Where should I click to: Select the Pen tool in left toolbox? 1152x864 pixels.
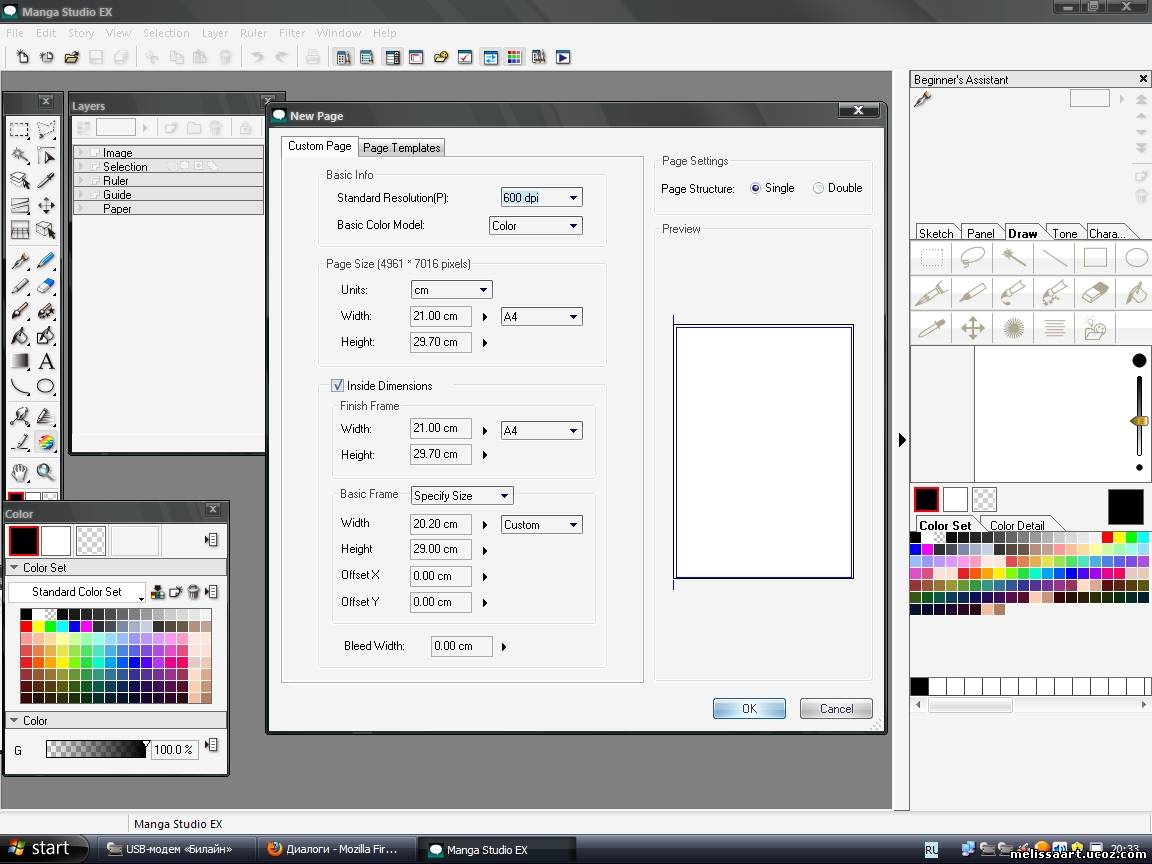[x=19, y=261]
